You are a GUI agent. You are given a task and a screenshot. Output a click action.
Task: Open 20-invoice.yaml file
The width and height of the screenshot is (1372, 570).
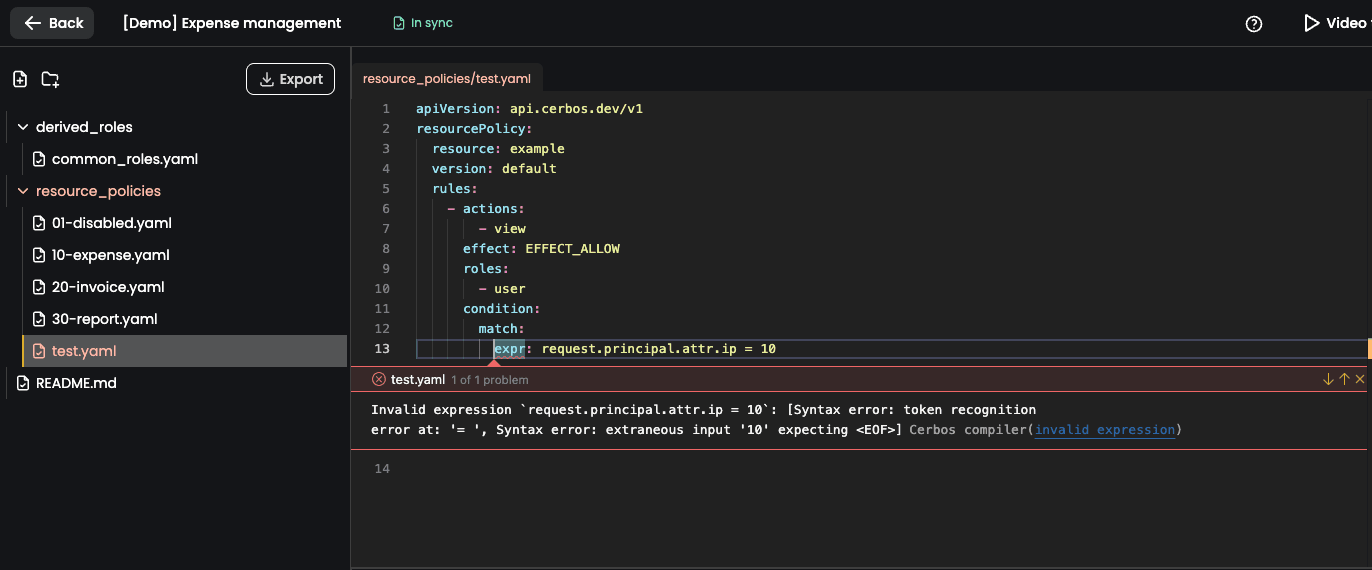pos(108,287)
